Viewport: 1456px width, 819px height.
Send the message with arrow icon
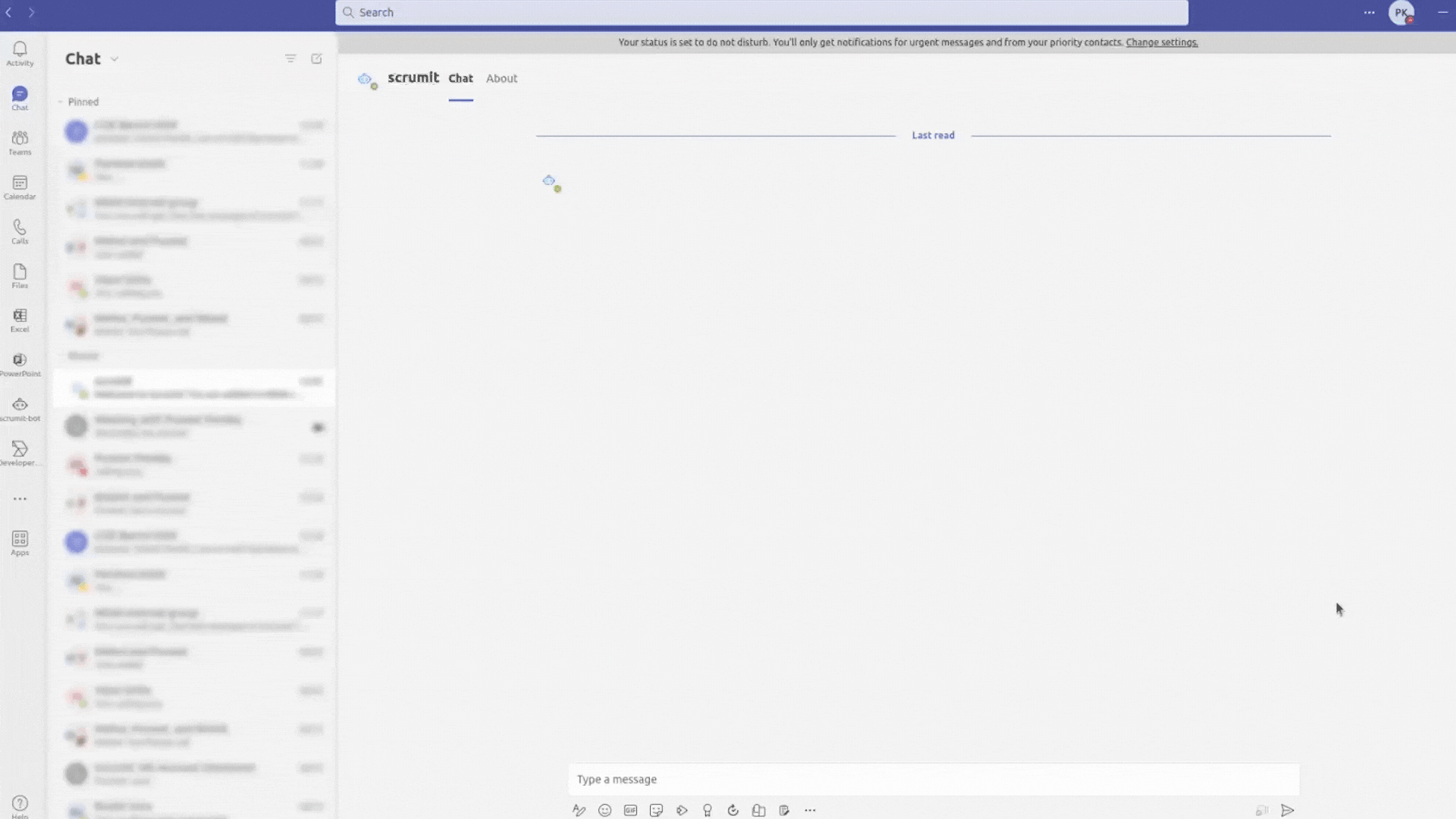(x=1288, y=811)
